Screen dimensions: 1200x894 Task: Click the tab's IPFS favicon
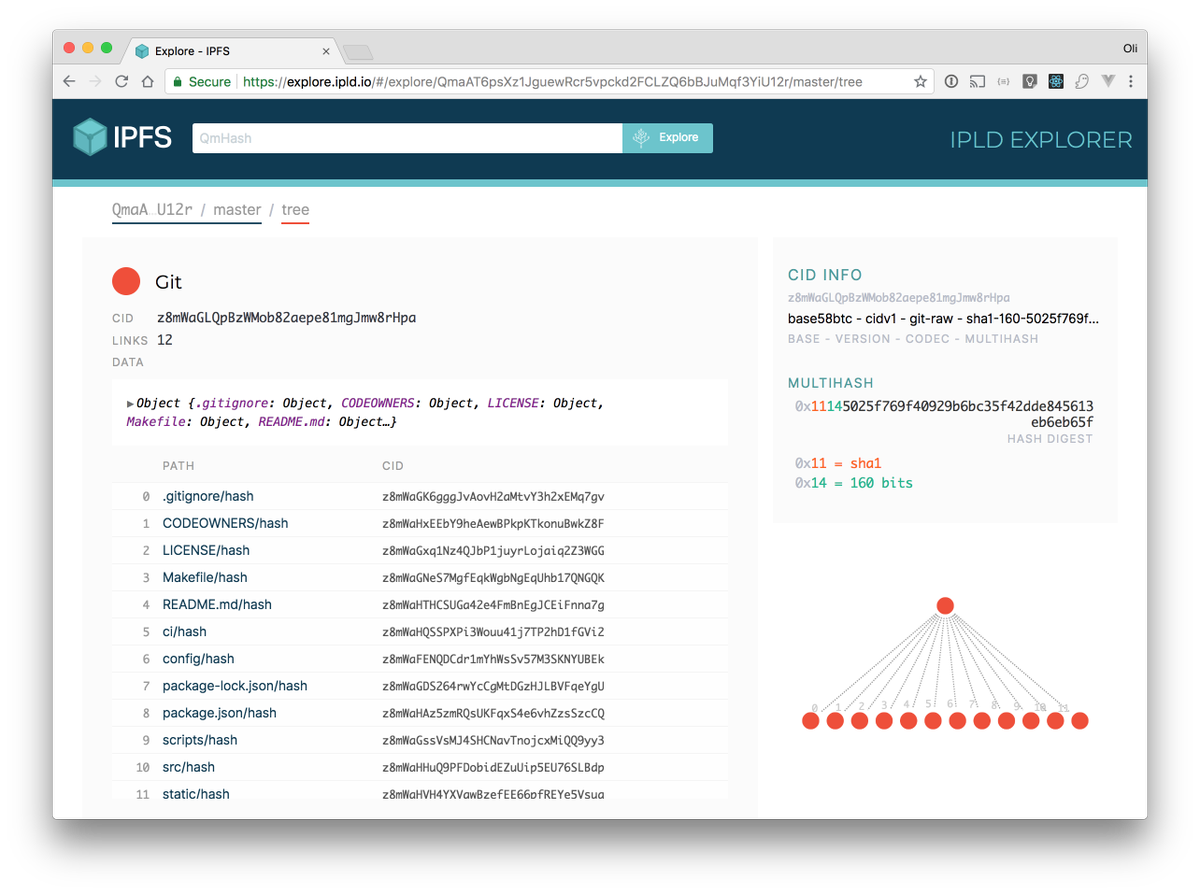coord(142,51)
